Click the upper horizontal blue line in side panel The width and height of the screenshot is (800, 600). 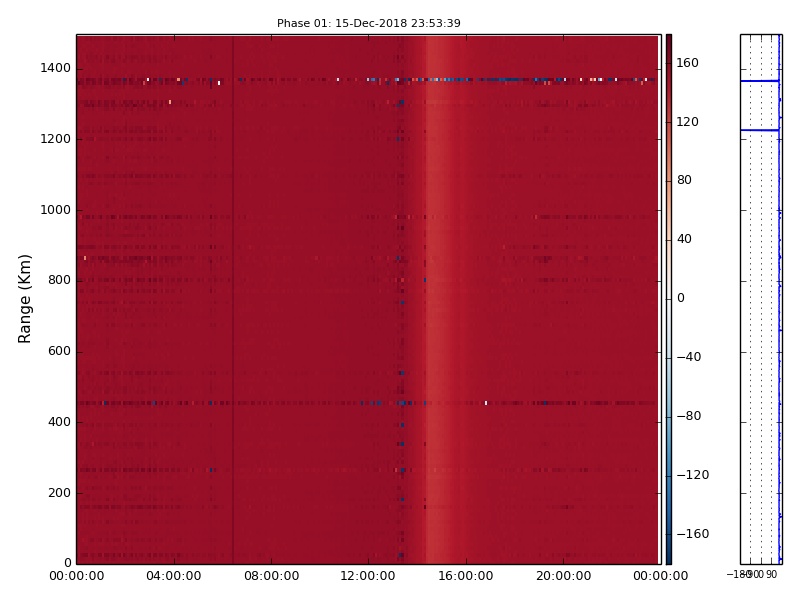758,81
